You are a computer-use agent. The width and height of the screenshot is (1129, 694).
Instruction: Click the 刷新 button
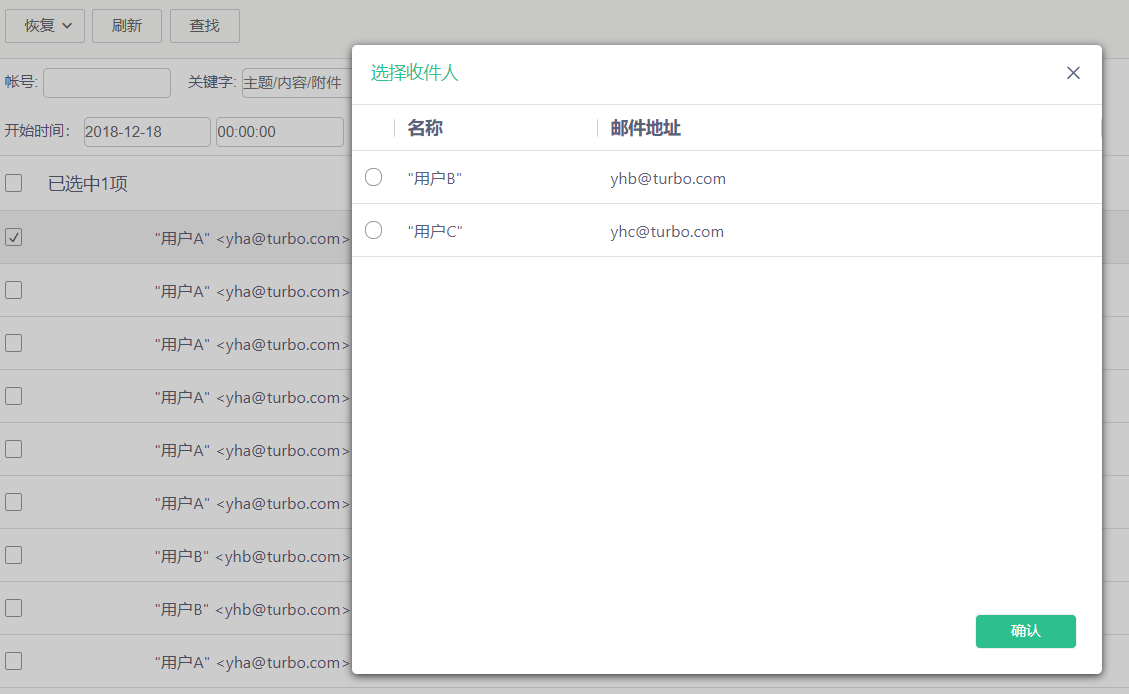click(127, 26)
